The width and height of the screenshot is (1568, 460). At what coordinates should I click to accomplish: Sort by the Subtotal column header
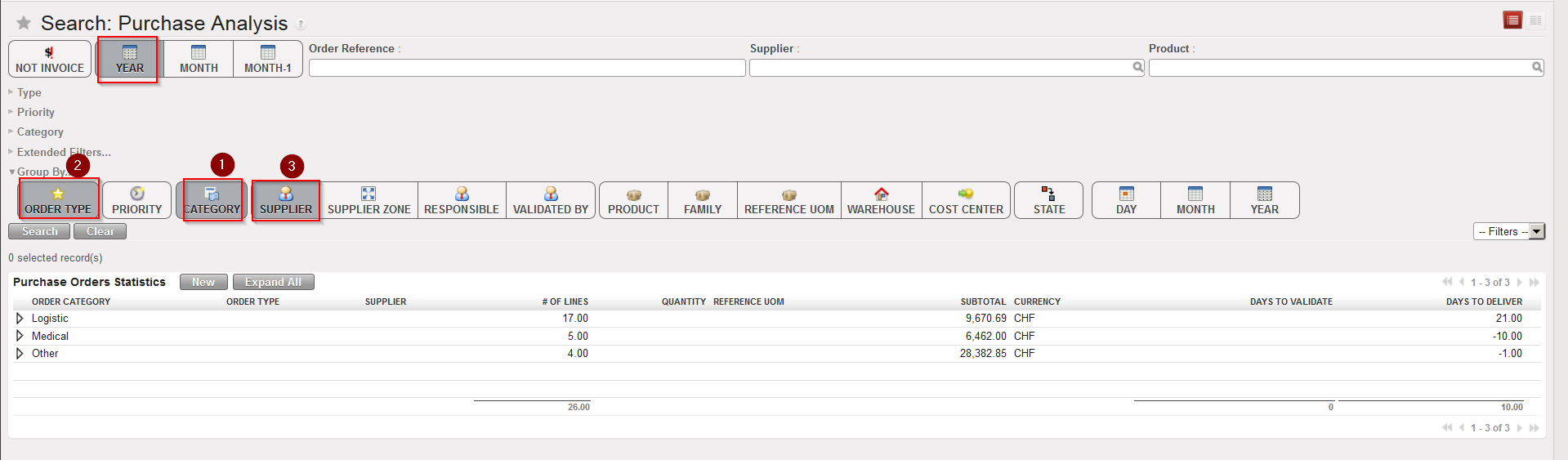983,301
